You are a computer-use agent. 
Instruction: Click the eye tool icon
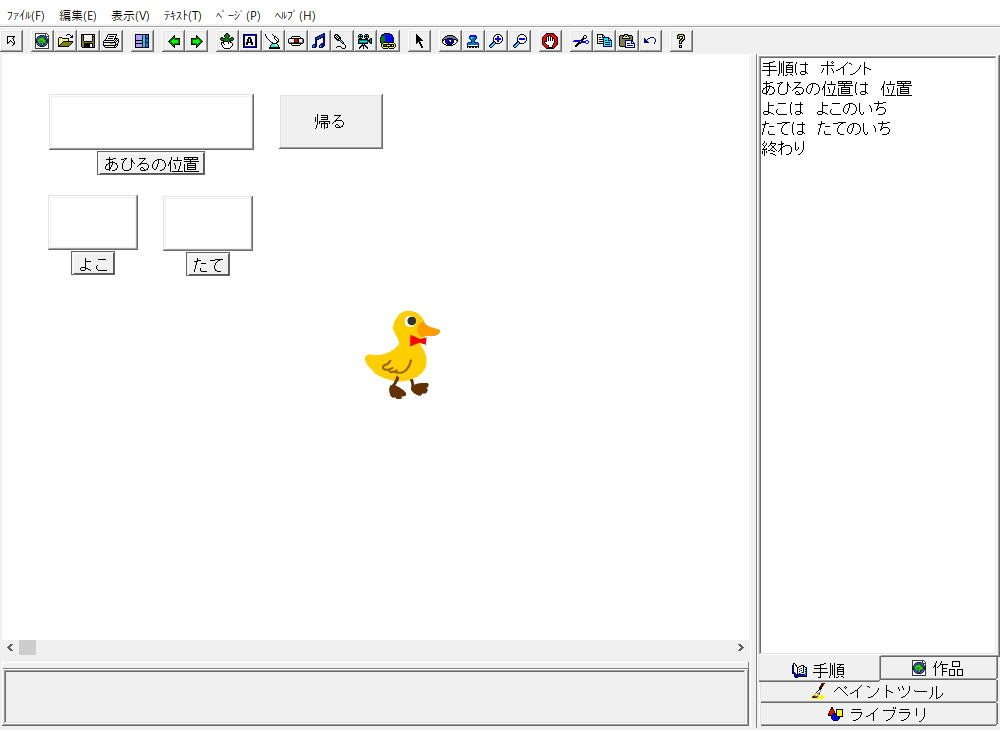coord(450,41)
